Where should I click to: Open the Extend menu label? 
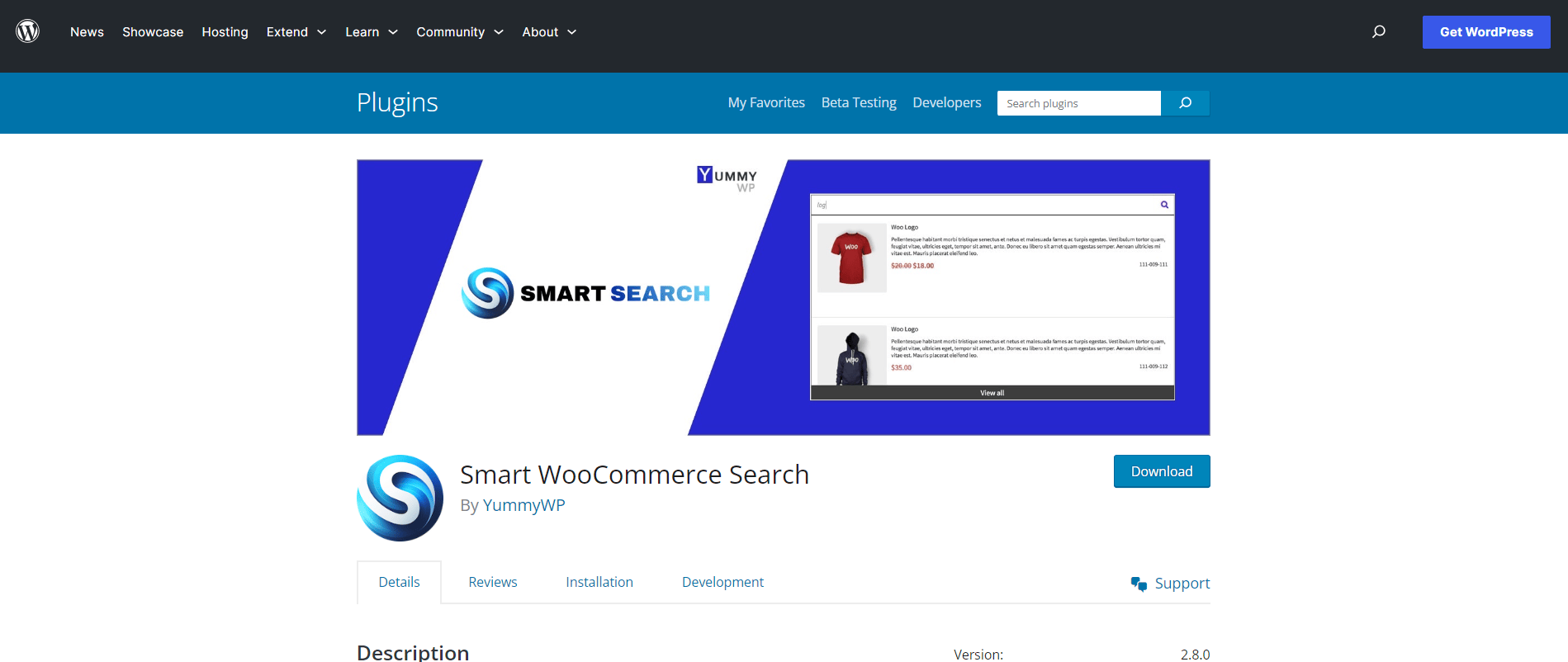[x=287, y=32]
